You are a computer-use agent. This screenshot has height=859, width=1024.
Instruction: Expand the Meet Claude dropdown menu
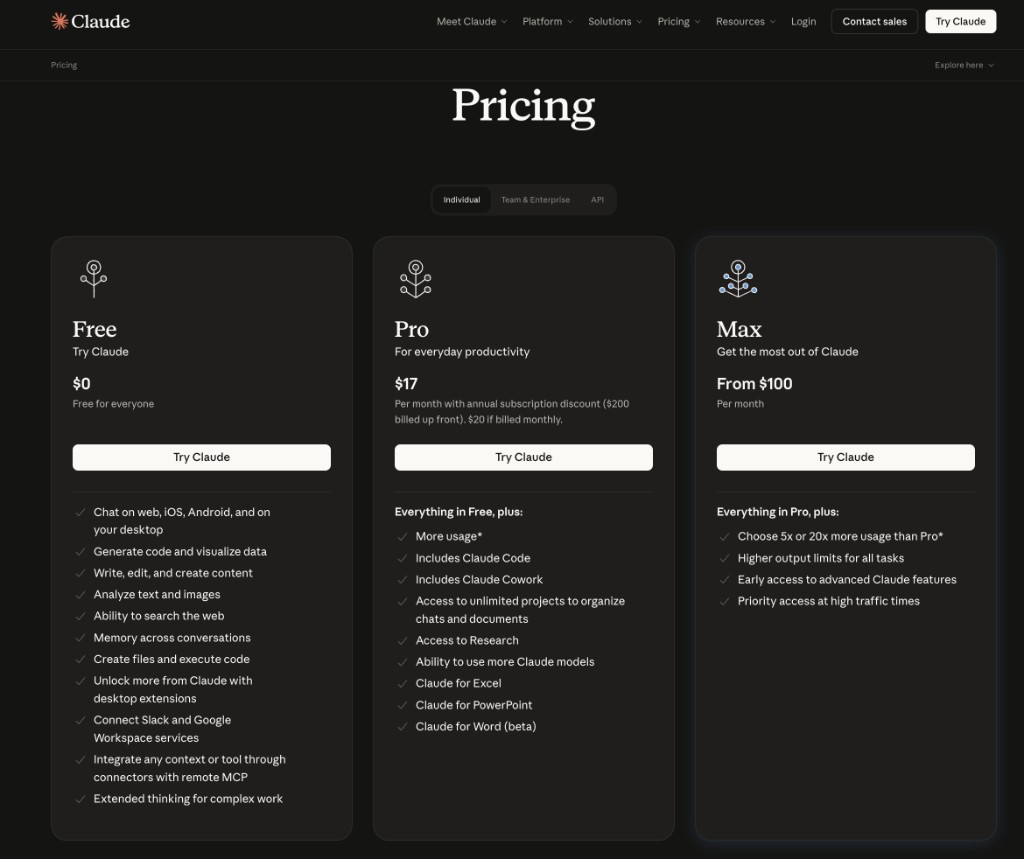471,21
